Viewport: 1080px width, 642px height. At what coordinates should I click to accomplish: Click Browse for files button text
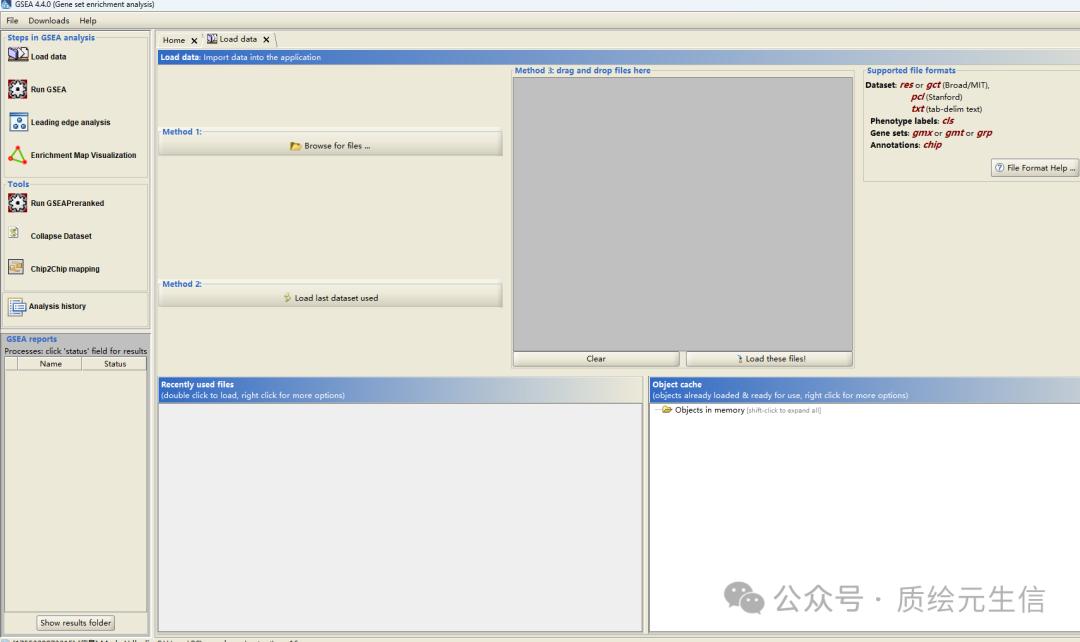[x=337, y=146]
